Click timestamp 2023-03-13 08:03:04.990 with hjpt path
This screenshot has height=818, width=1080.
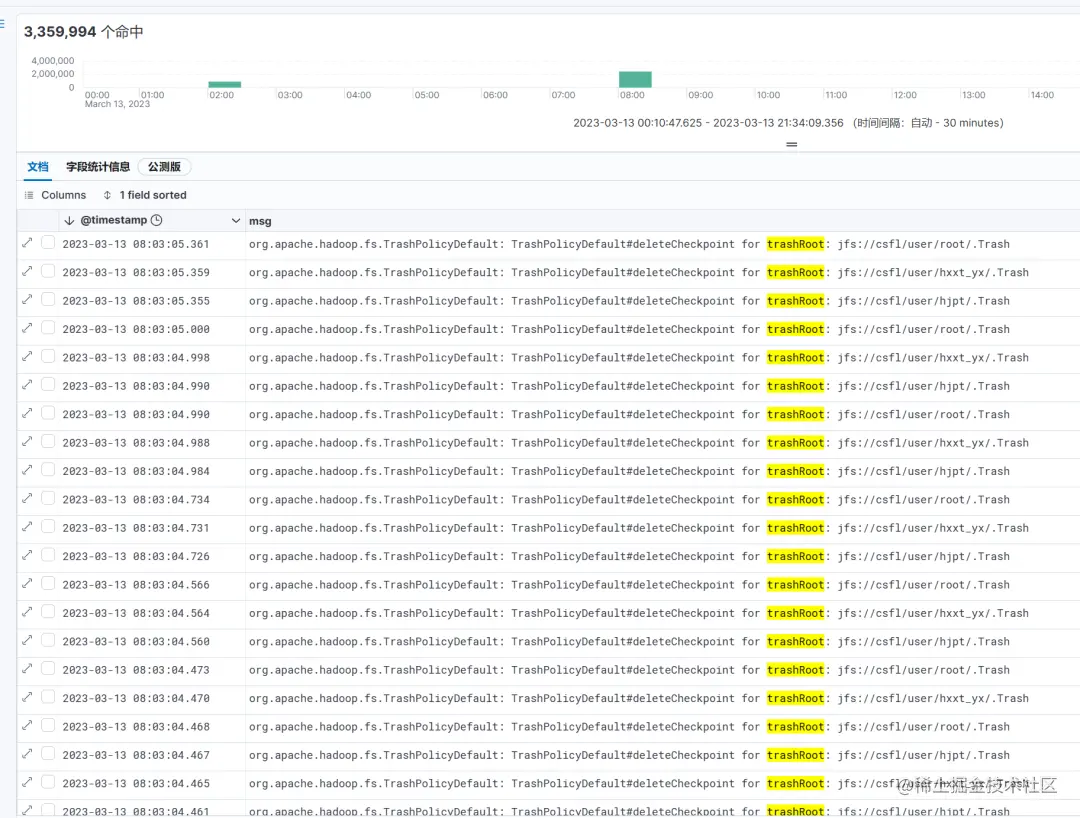[136, 386]
